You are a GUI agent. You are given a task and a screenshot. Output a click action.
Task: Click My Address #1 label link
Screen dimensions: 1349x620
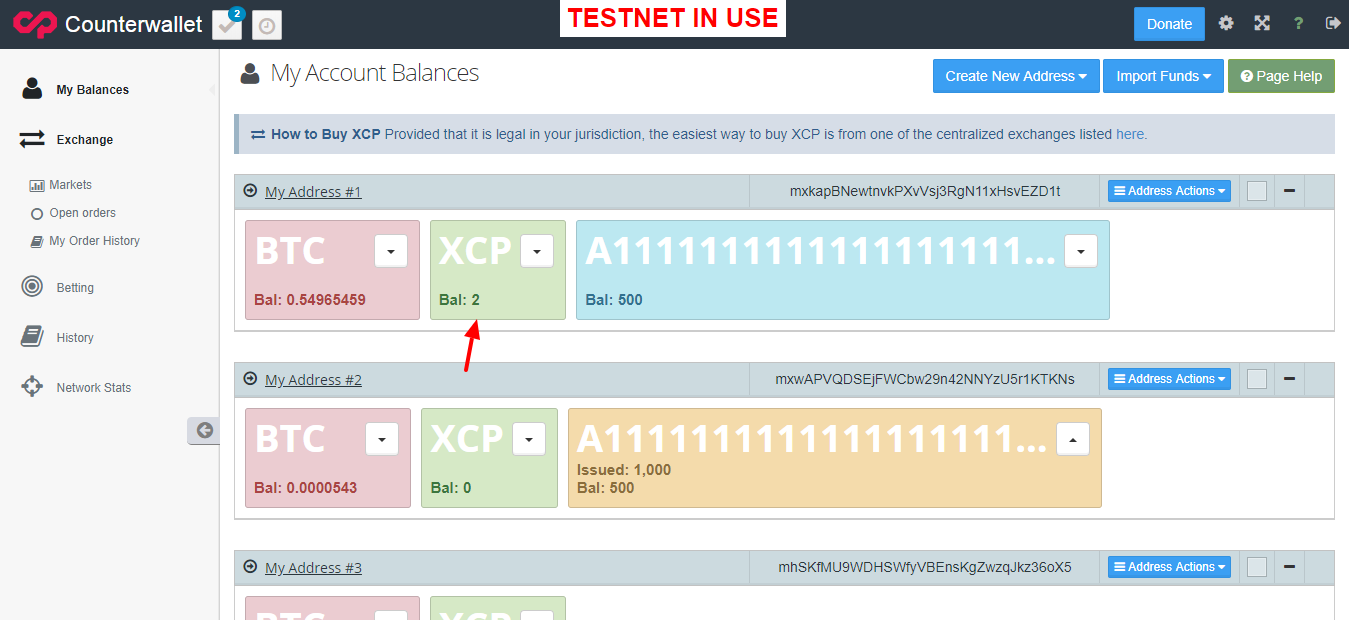click(x=313, y=192)
